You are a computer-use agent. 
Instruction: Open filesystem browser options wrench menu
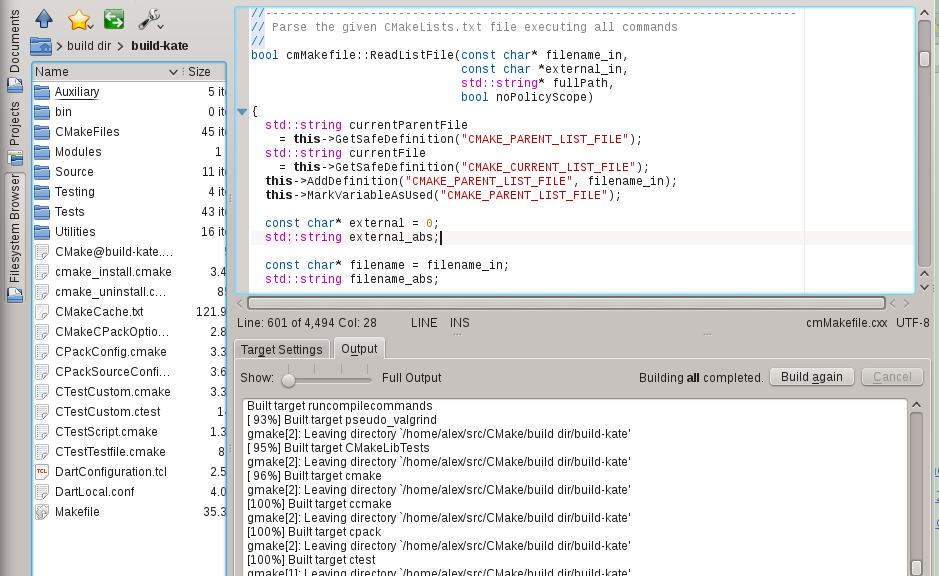tap(150, 18)
